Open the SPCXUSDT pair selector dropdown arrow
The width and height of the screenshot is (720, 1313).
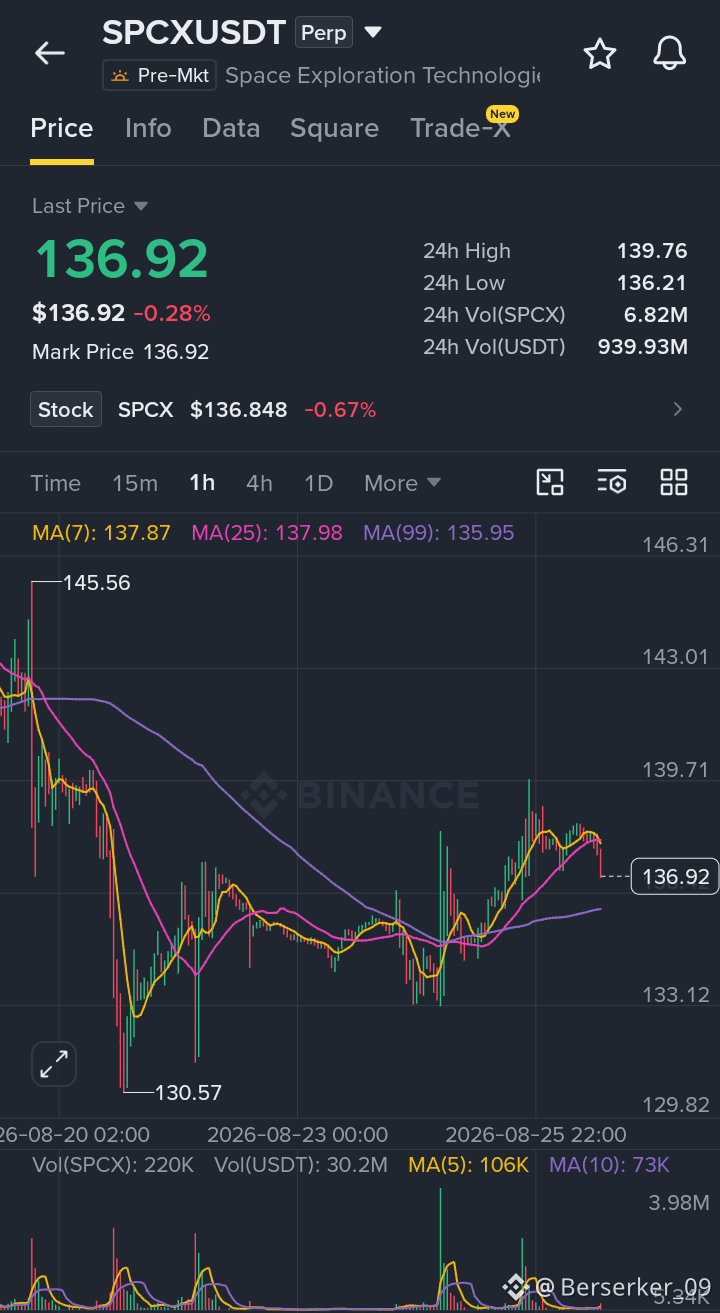point(373,33)
